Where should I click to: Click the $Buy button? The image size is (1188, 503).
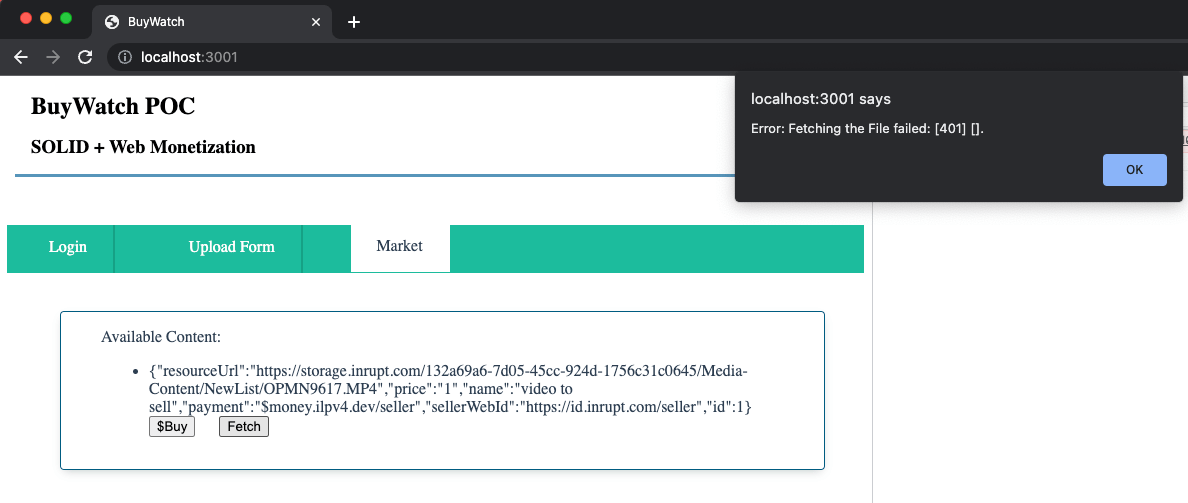pyautogui.click(x=172, y=426)
